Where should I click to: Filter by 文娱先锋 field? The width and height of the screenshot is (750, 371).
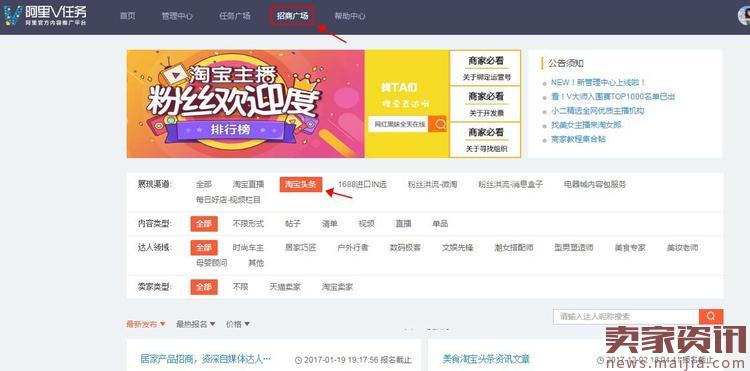(x=458, y=248)
